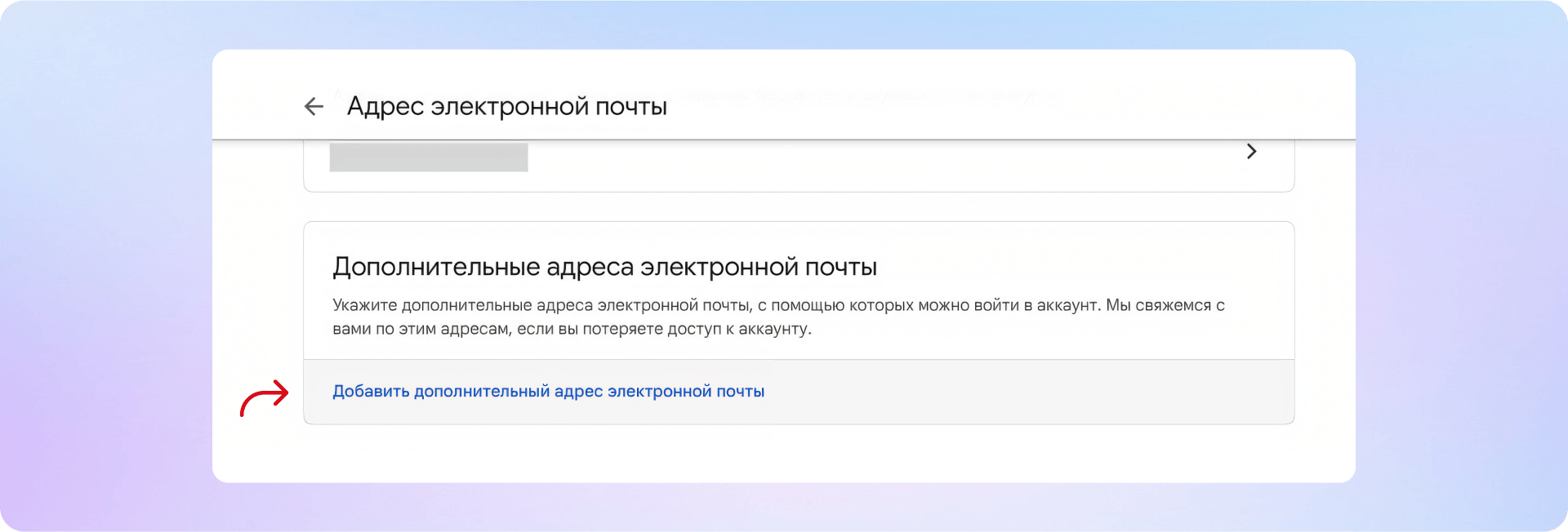
Task: Click the gray footer area right of the add link
Action: click(1021, 392)
